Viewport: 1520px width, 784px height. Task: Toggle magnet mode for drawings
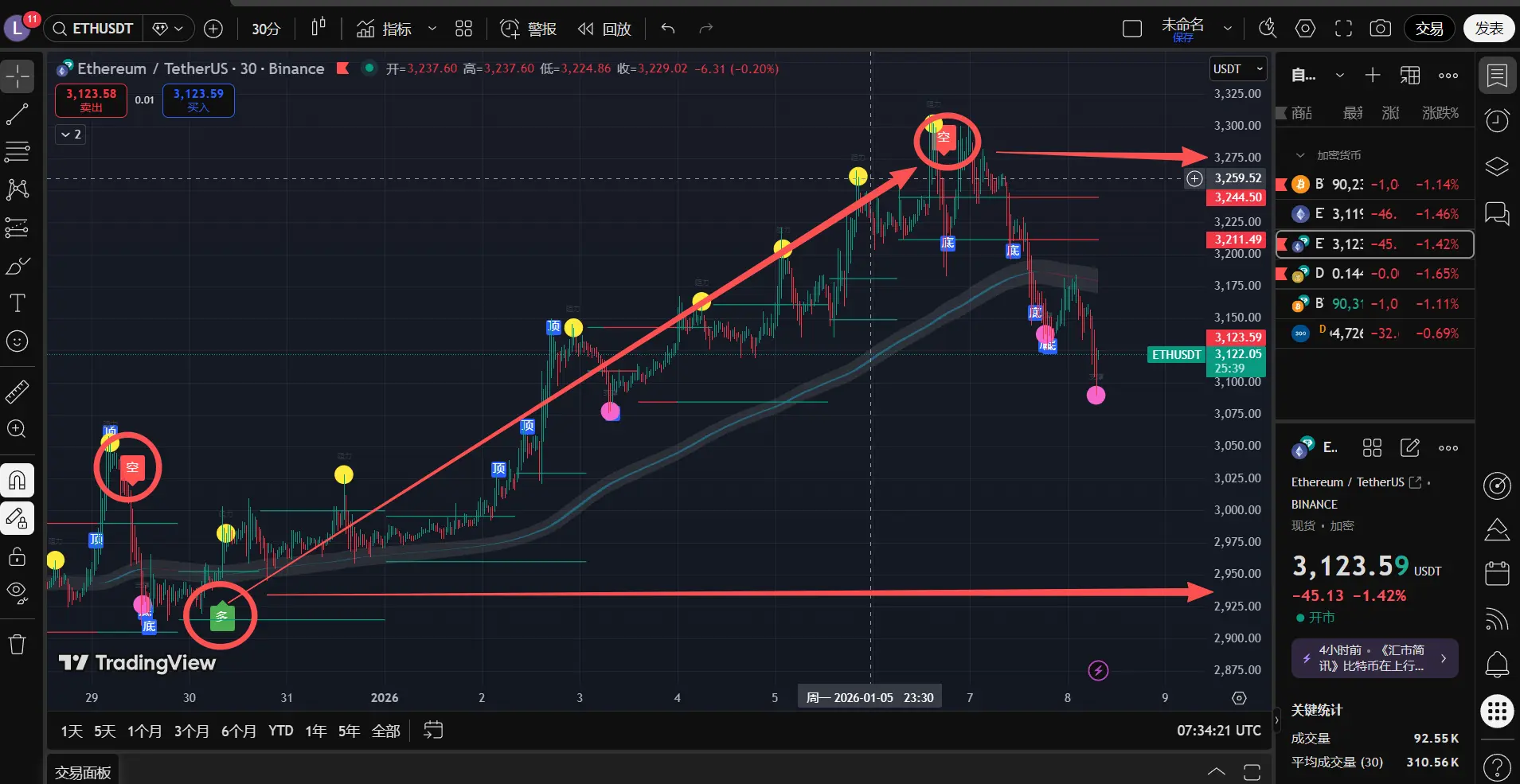pos(18,480)
